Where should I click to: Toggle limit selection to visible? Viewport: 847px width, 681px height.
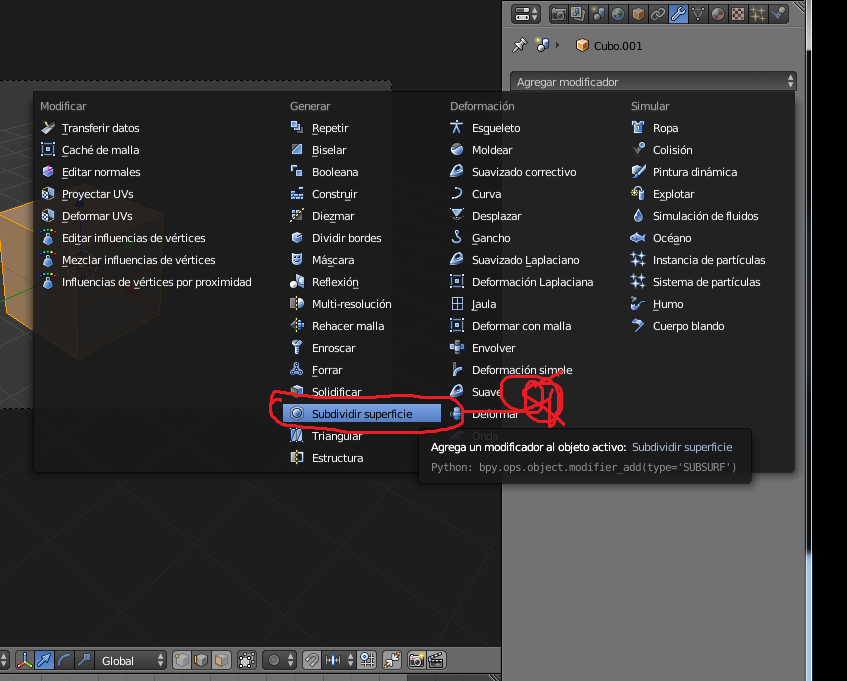[x=247, y=660]
